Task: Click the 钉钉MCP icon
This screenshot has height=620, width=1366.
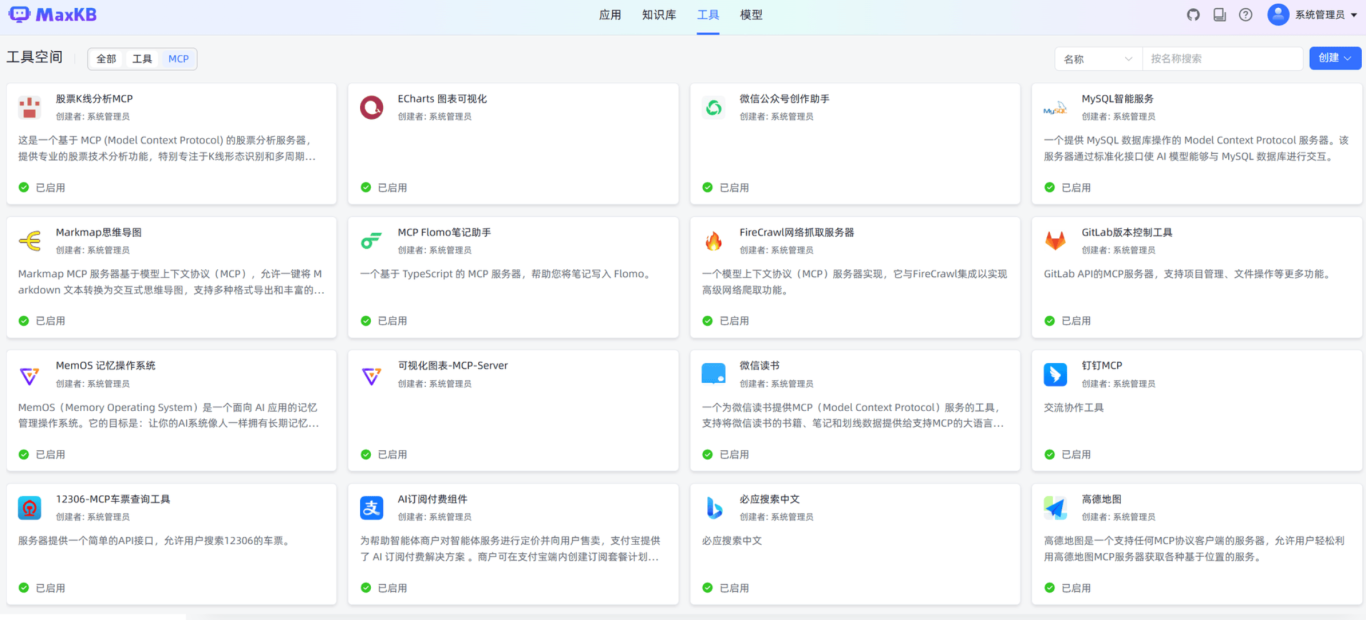Action: coord(1056,375)
